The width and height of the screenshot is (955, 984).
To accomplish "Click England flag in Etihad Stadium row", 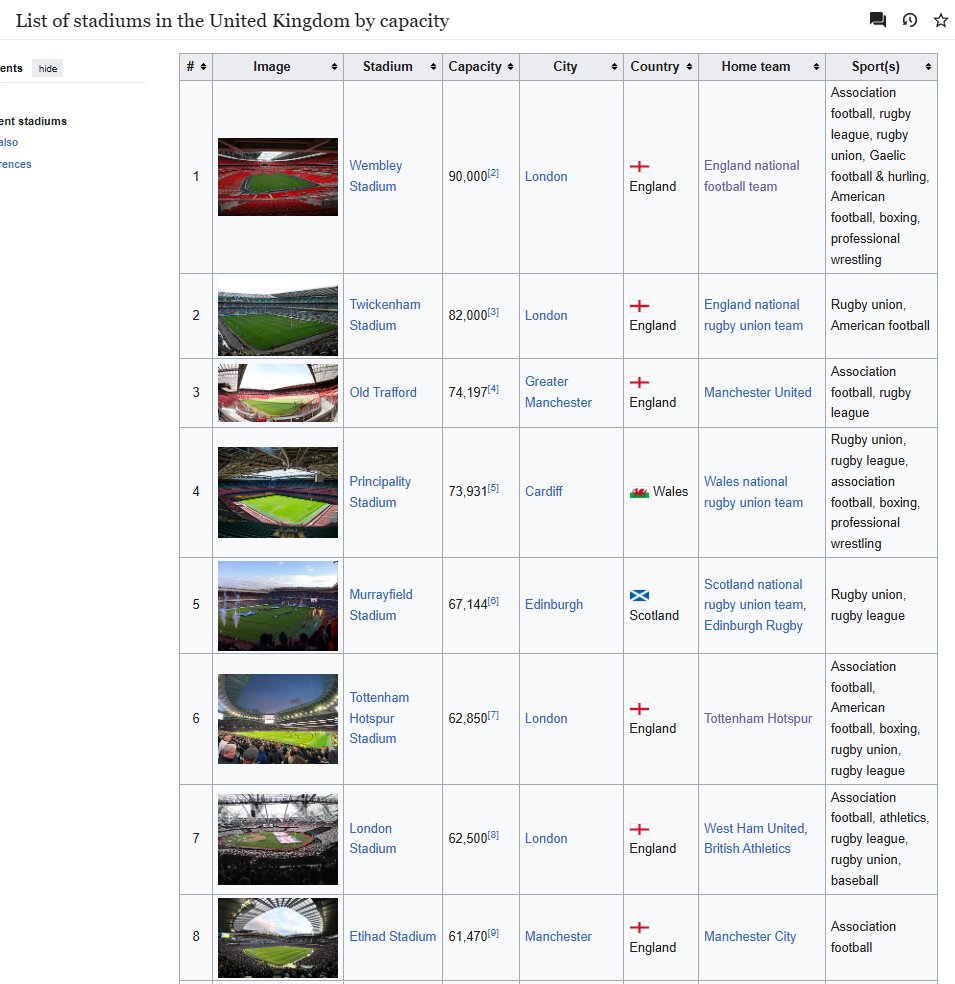I will tap(639, 928).
